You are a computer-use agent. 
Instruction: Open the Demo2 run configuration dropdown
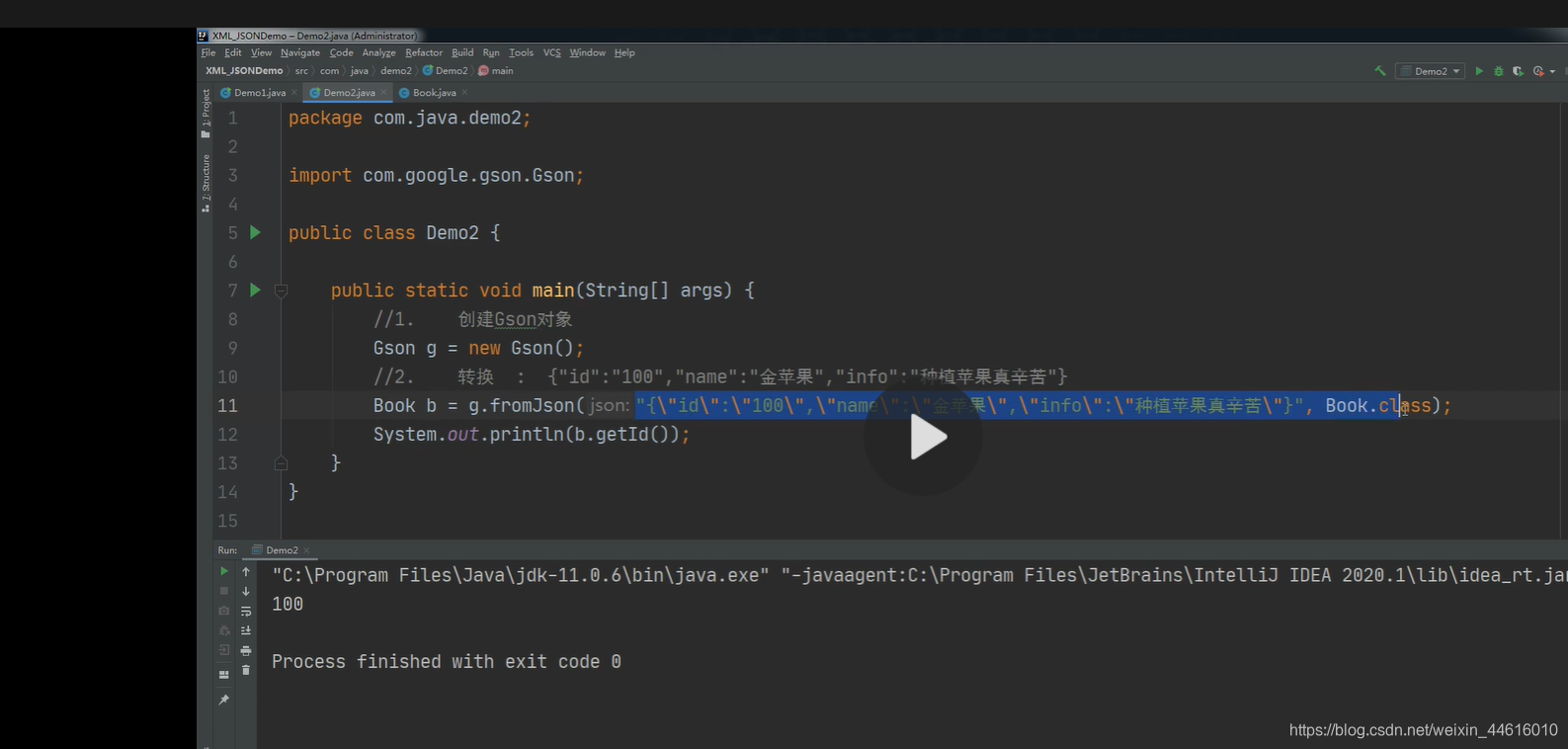(1430, 71)
